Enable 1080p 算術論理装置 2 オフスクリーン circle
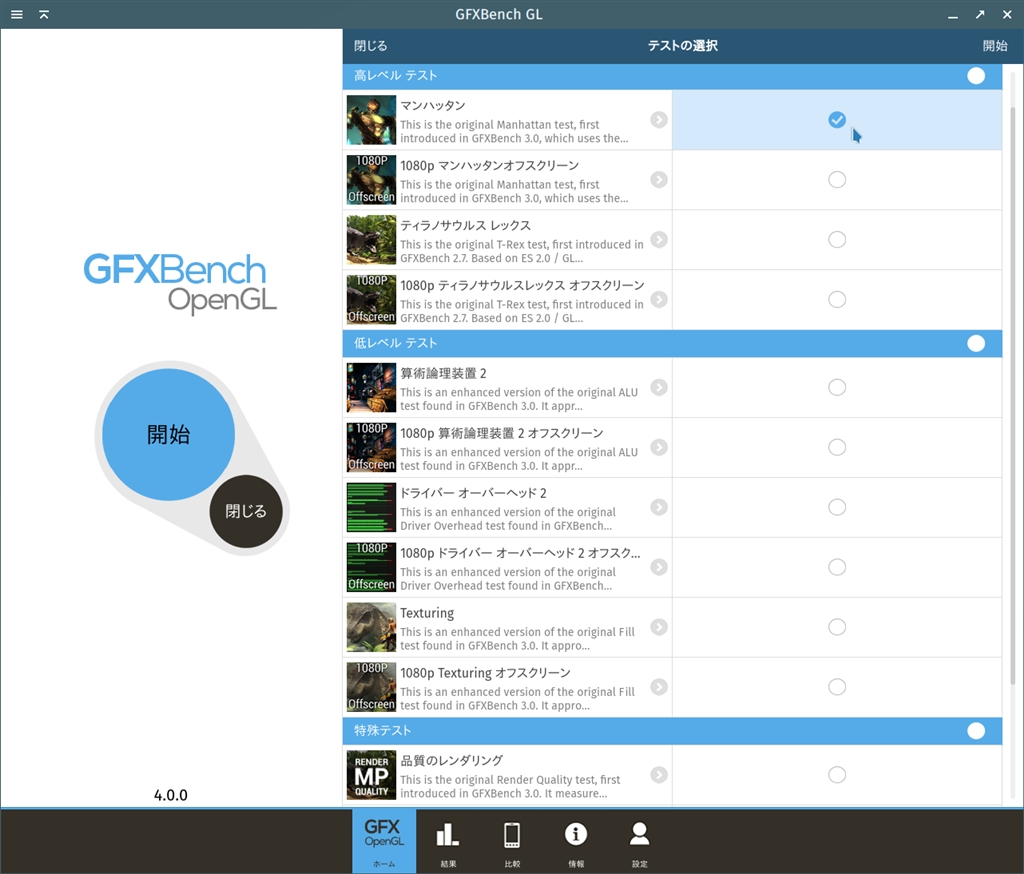This screenshot has height=874, width=1024. click(x=837, y=447)
